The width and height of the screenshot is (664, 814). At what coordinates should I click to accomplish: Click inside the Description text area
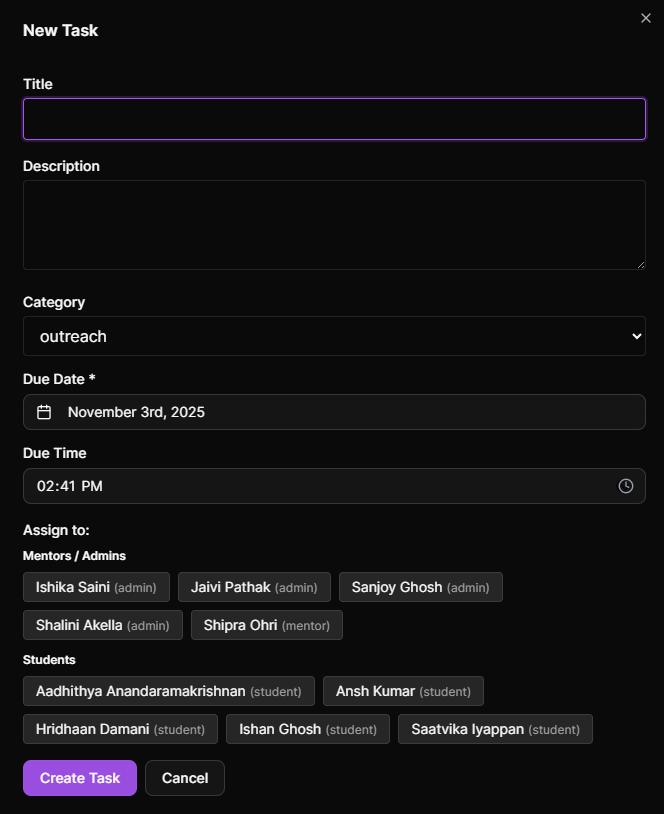334,224
